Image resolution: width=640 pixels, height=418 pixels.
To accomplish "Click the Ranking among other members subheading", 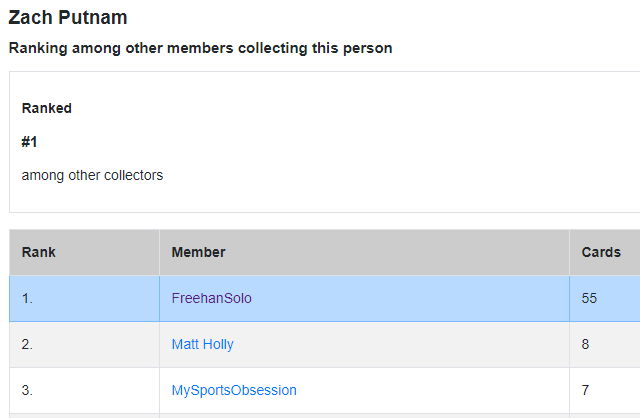I will click(x=200, y=48).
